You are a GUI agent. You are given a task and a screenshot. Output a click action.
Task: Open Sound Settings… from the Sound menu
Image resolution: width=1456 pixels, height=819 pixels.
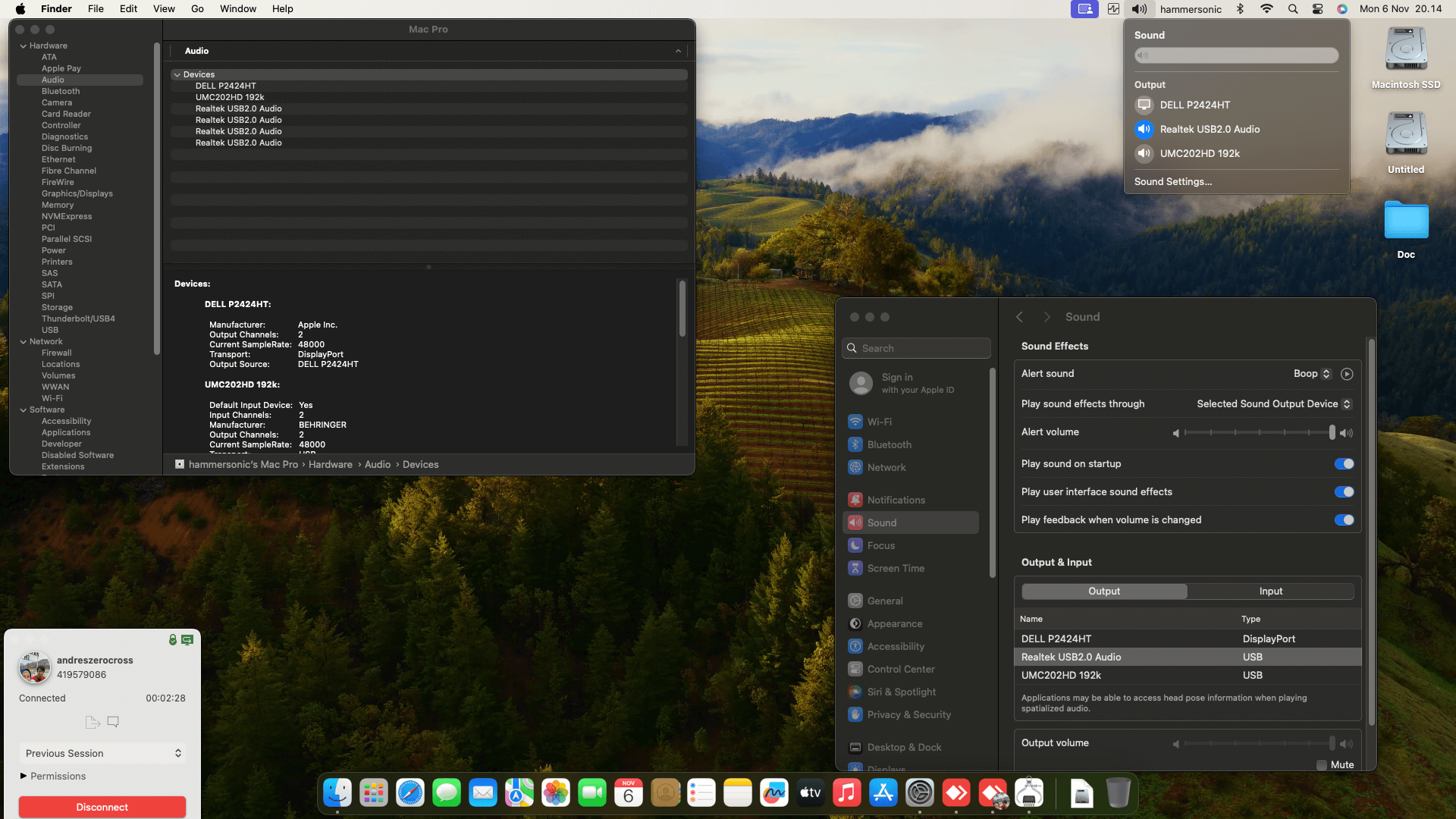[1173, 182]
